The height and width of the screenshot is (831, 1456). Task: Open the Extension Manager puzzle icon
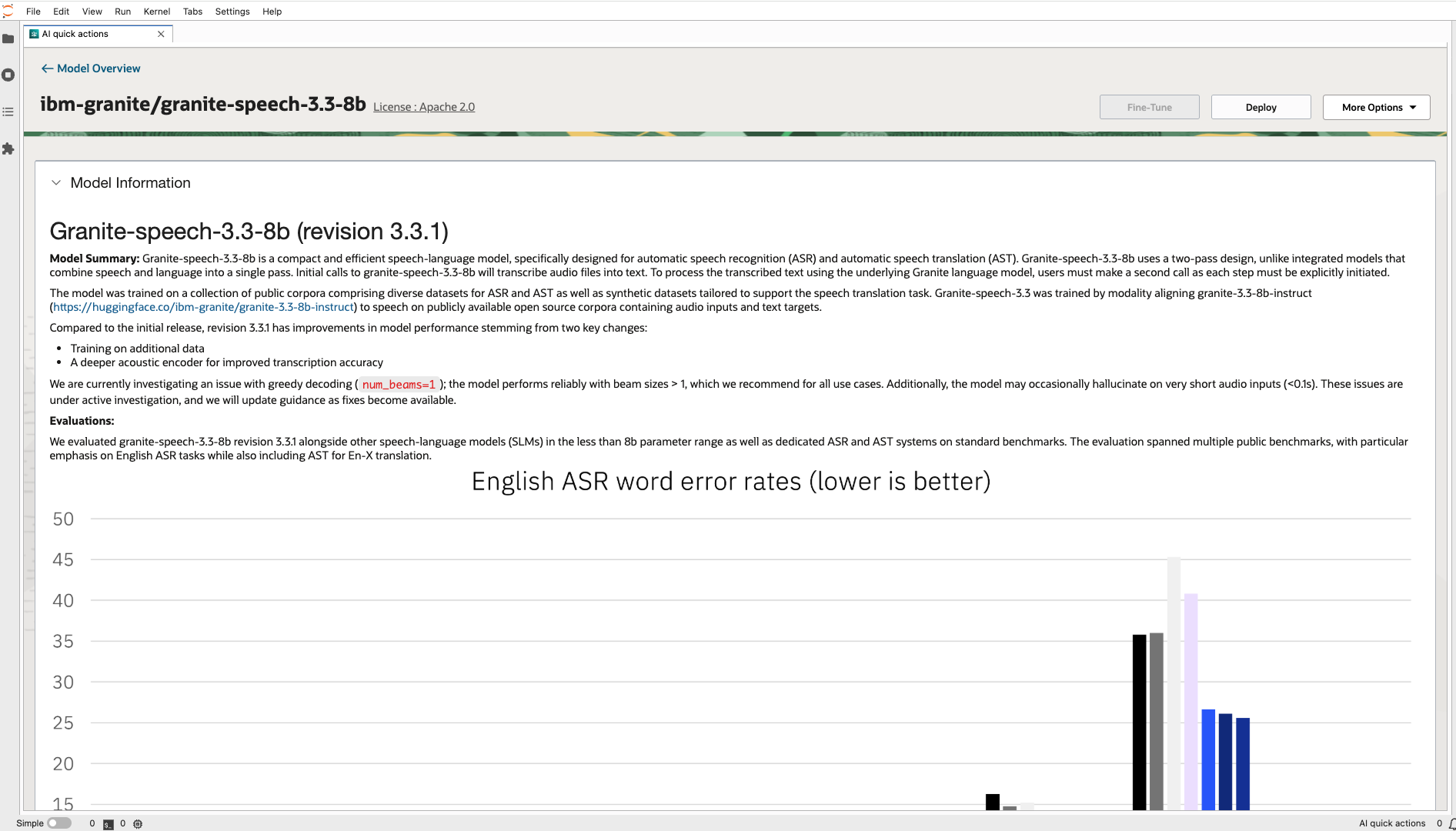8,149
